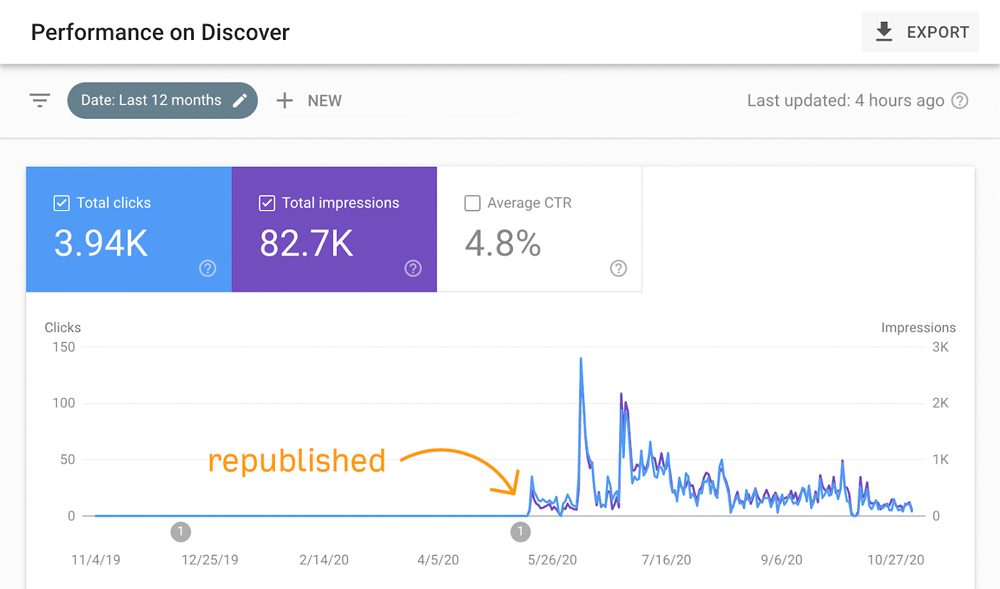Uncheck the Total clicks checkbox
This screenshot has width=1000, height=589.
click(61, 203)
